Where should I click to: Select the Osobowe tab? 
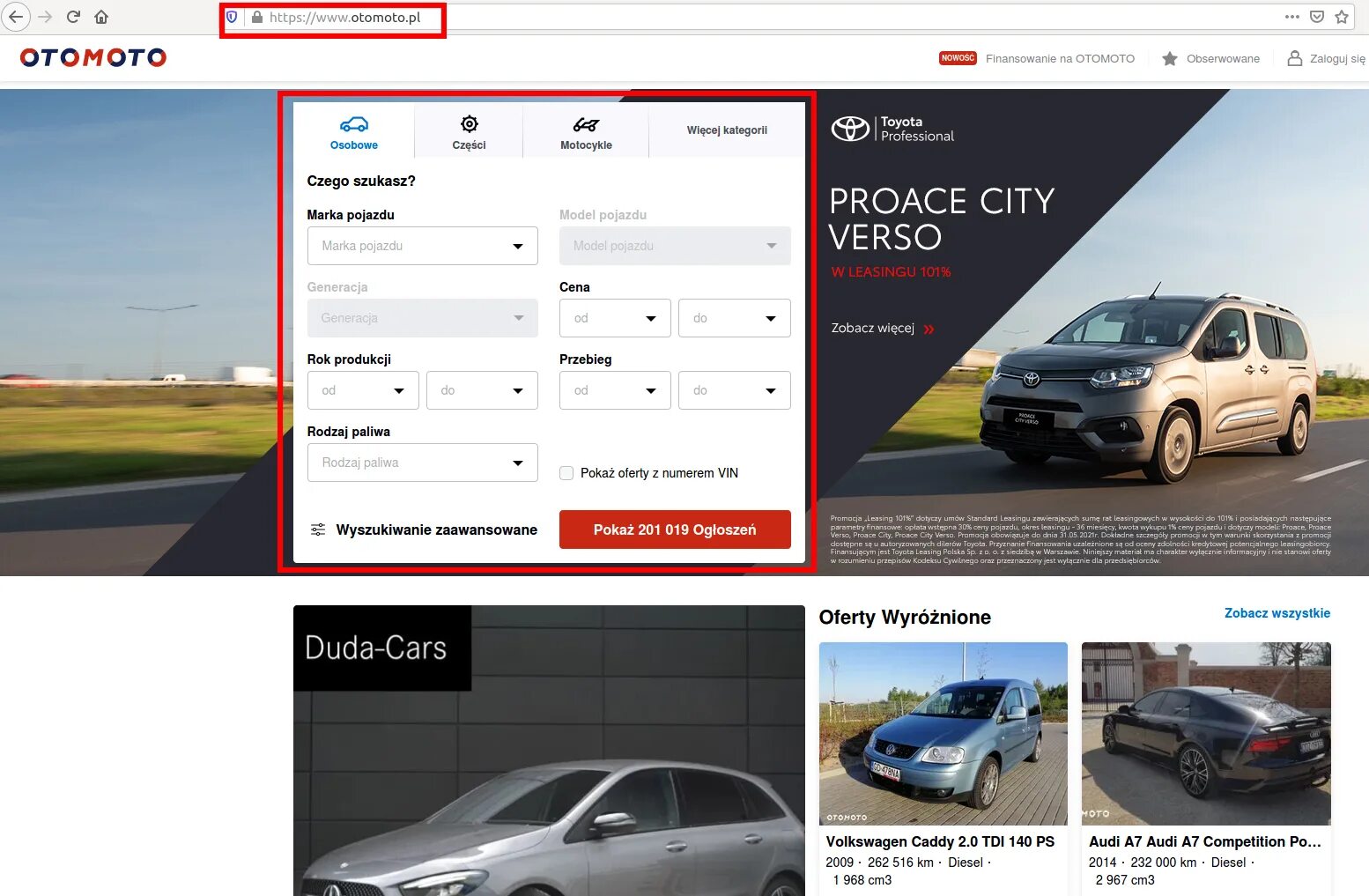(354, 130)
